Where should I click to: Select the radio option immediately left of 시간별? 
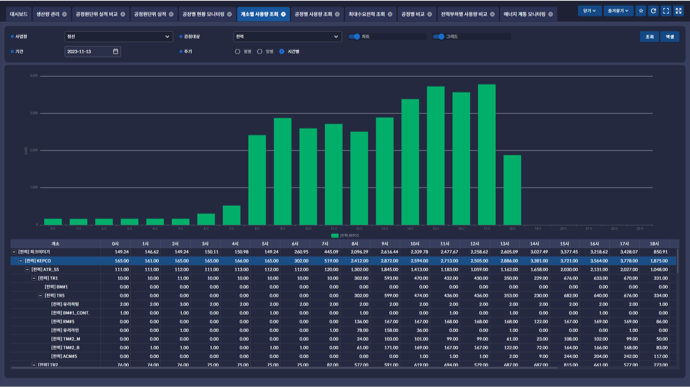tap(260, 51)
